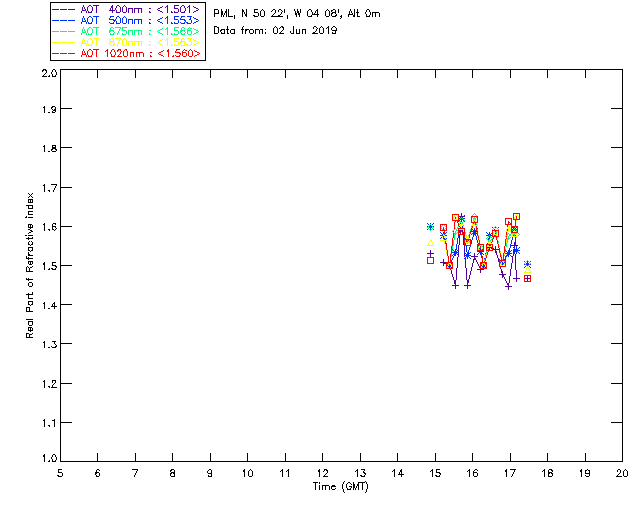640x512 pixels.
Task: Click the 12 x-axis hour label
Action: (x=322, y=473)
